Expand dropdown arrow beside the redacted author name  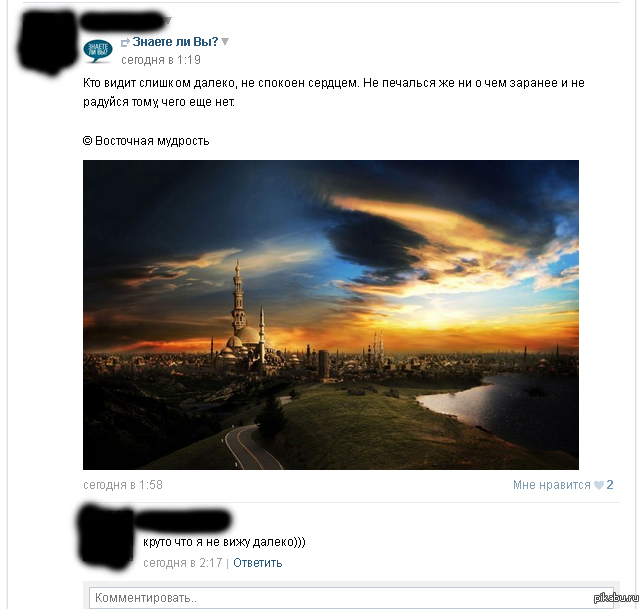coord(168,20)
